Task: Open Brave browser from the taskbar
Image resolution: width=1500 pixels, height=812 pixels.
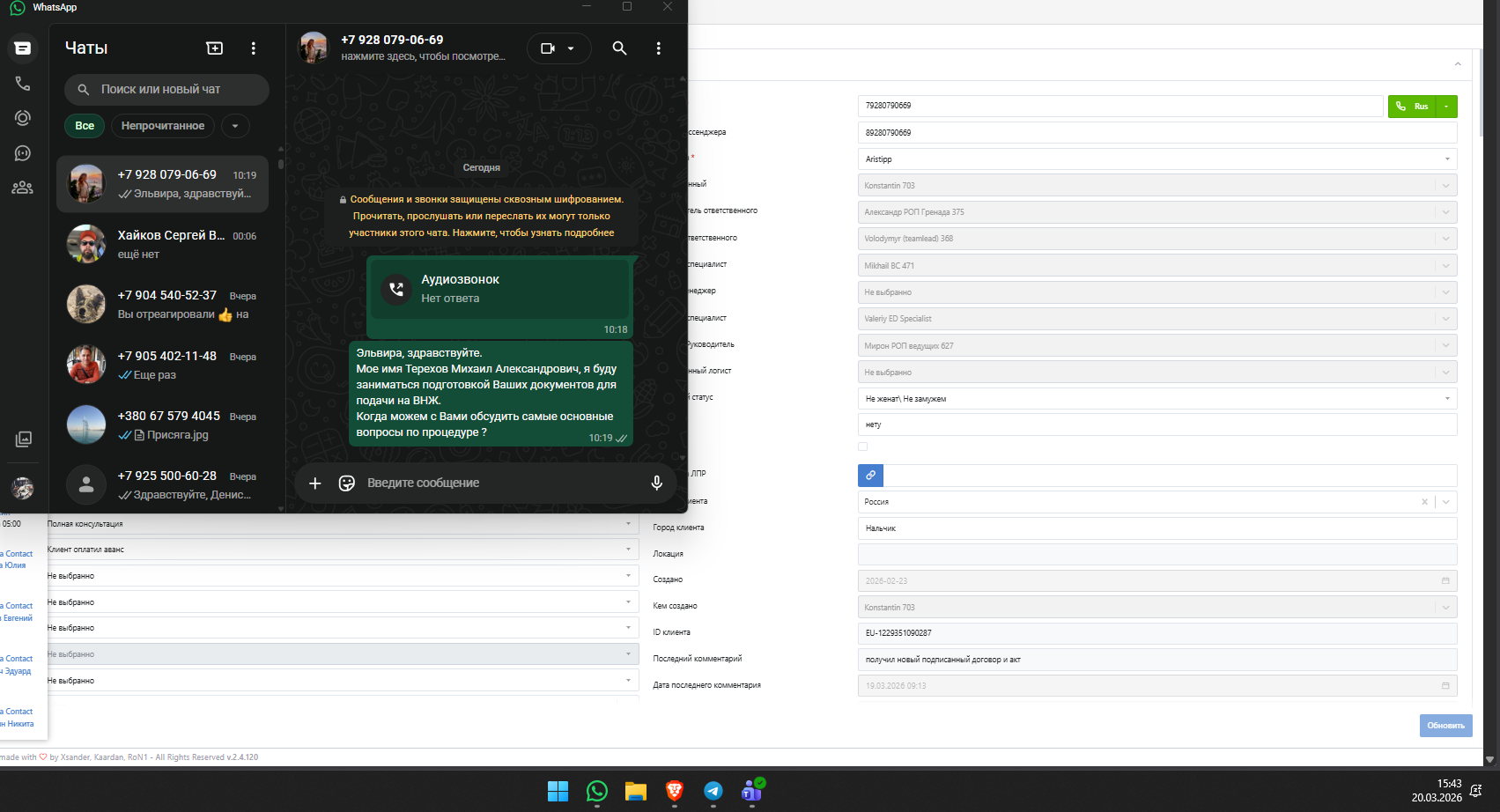Action: pos(675,791)
